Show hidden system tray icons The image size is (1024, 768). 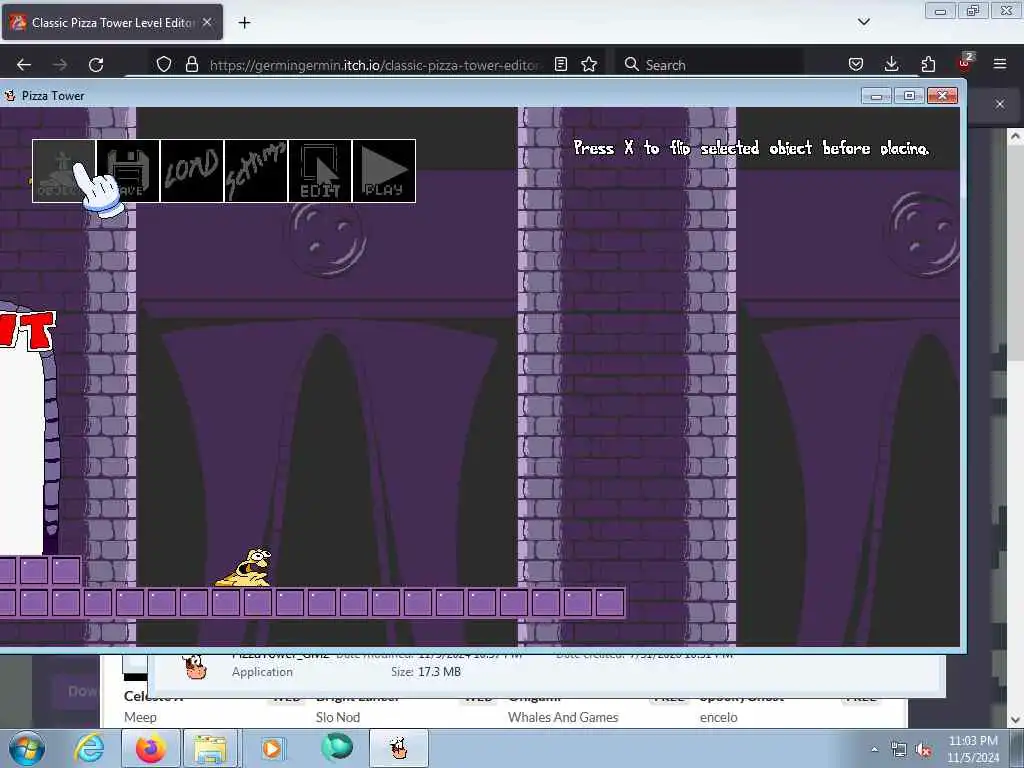874,749
